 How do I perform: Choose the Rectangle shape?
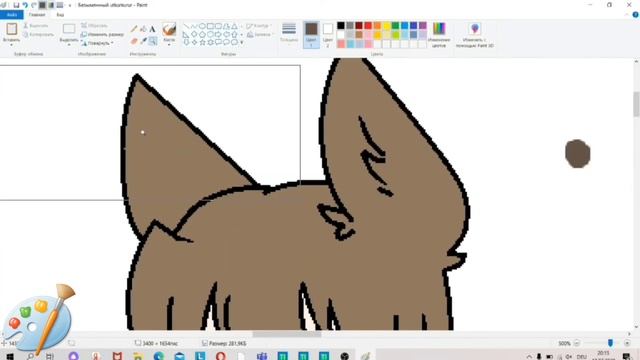pos(210,26)
